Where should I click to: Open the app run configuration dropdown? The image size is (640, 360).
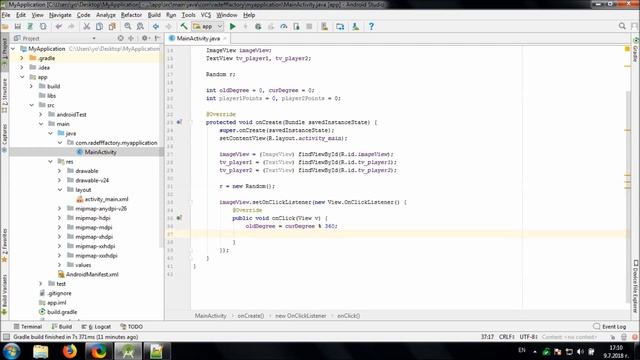(x=208, y=27)
